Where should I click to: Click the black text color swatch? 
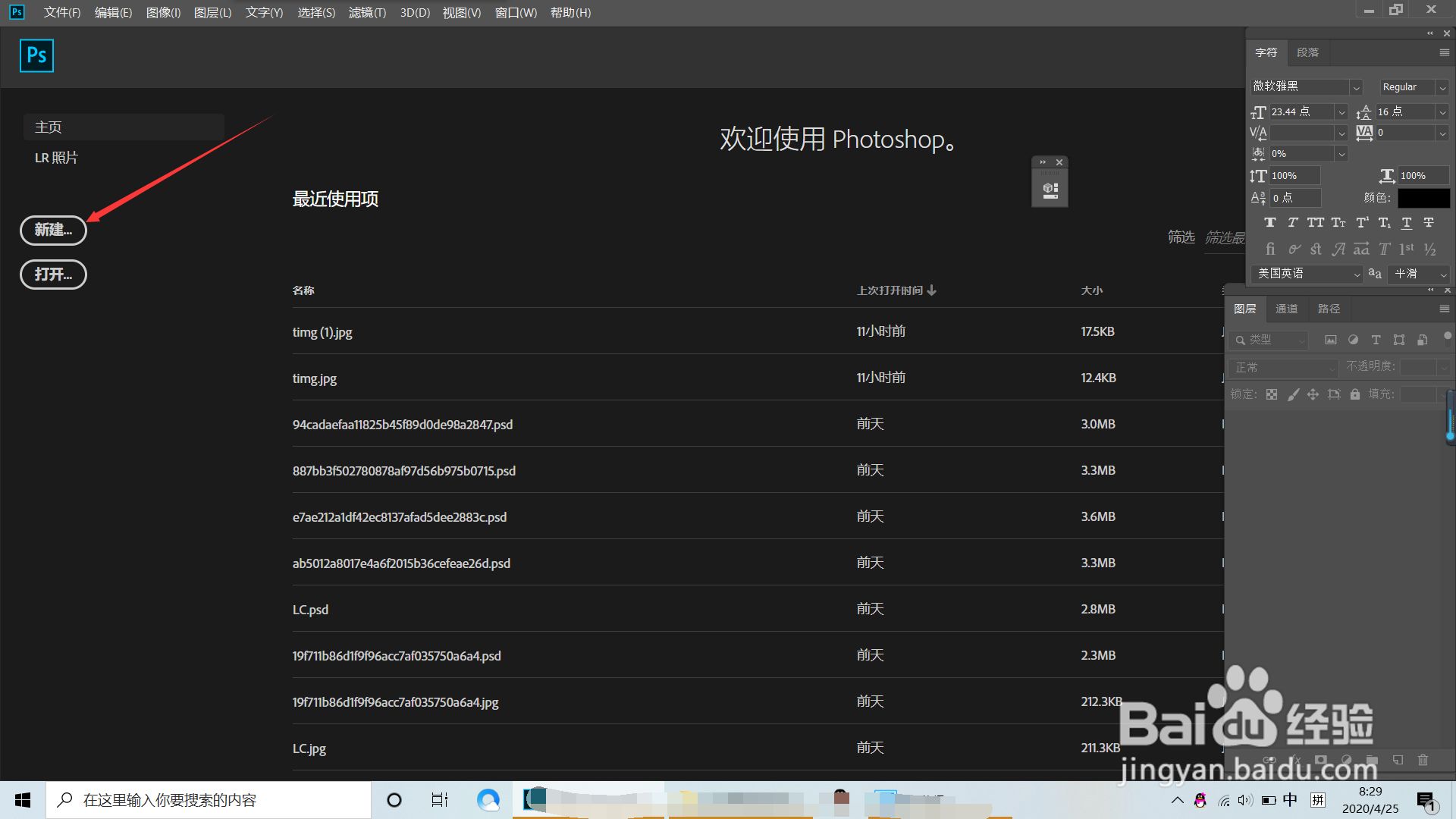[1423, 198]
